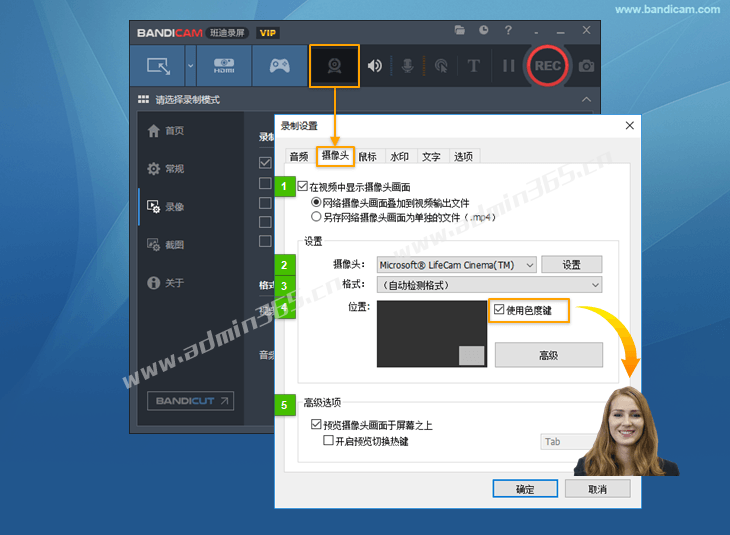730x535 pixels.
Task: Click webcam position preview box
Action: [432, 334]
